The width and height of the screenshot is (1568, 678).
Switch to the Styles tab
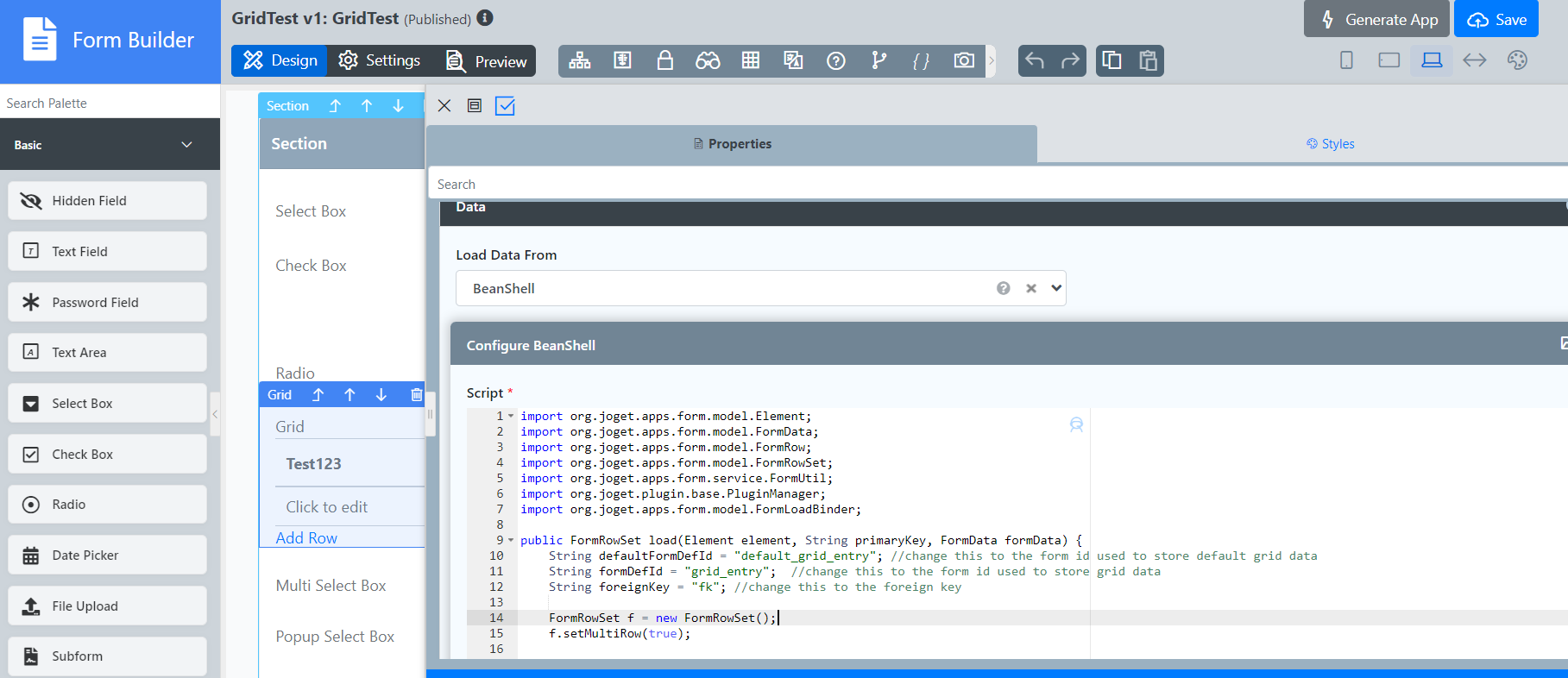1330,144
